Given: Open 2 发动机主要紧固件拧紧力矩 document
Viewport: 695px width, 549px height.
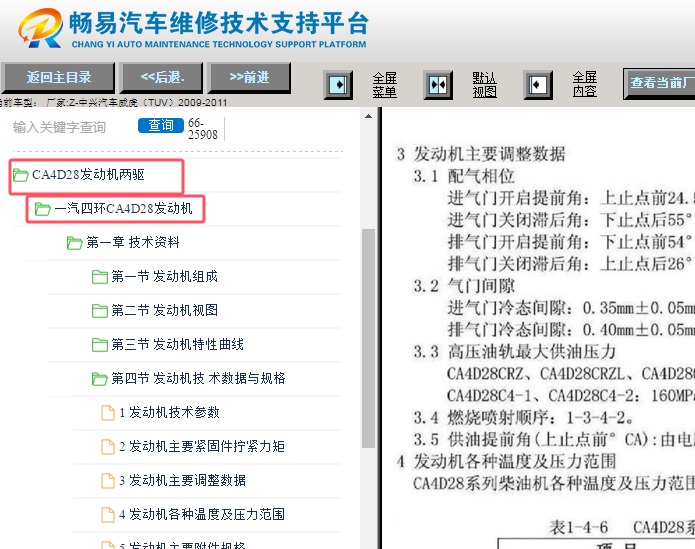Looking at the screenshot, I should point(202,447).
